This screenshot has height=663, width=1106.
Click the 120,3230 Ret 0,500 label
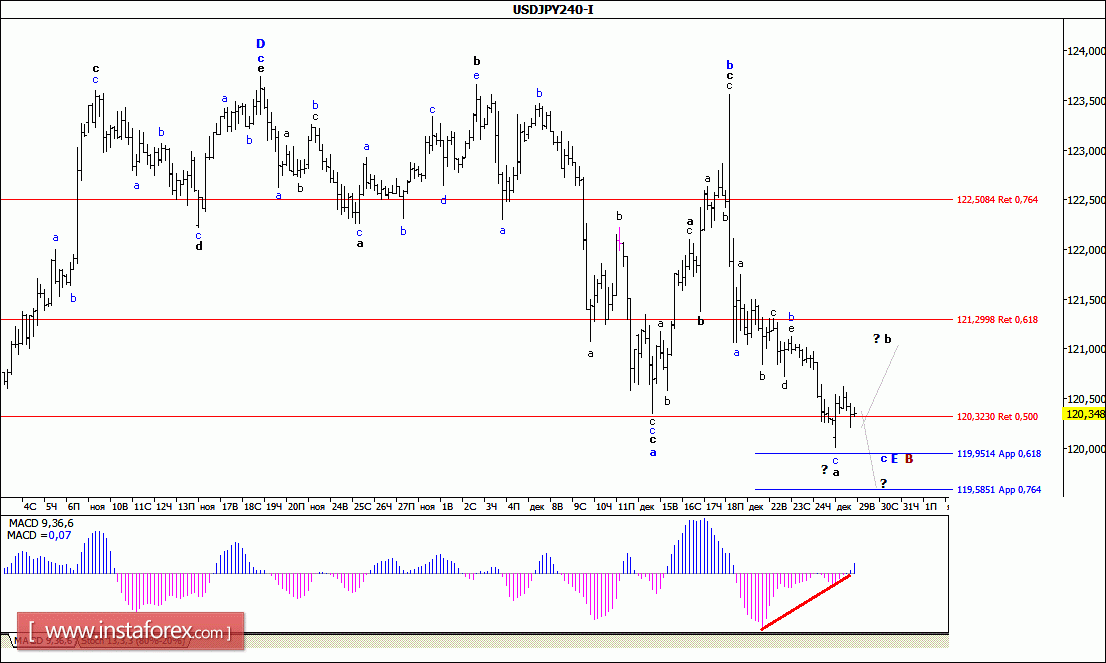(x=997, y=417)
